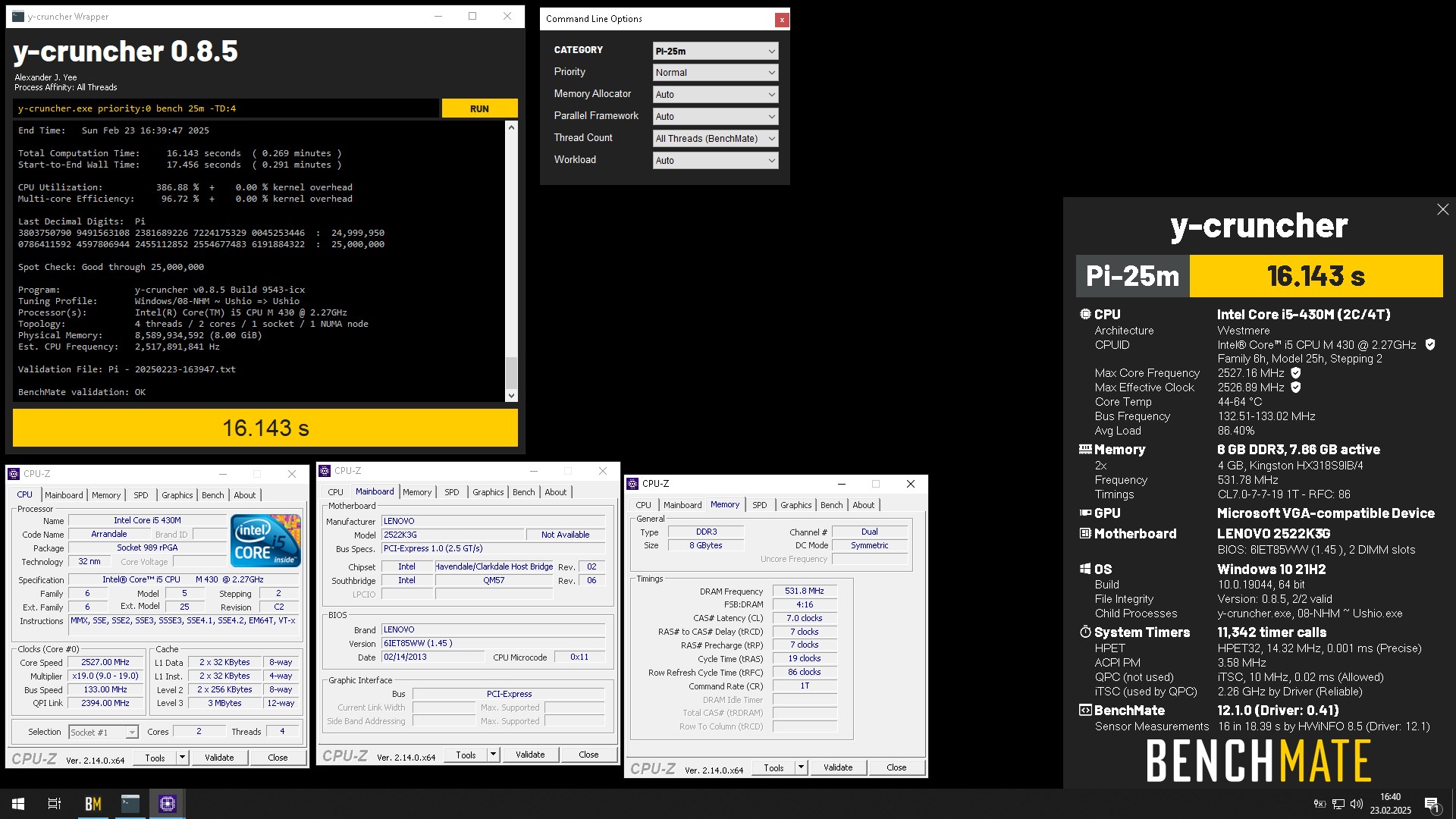
Task: Click the Memory tab in left CPU-Z window
Action: 106,495
